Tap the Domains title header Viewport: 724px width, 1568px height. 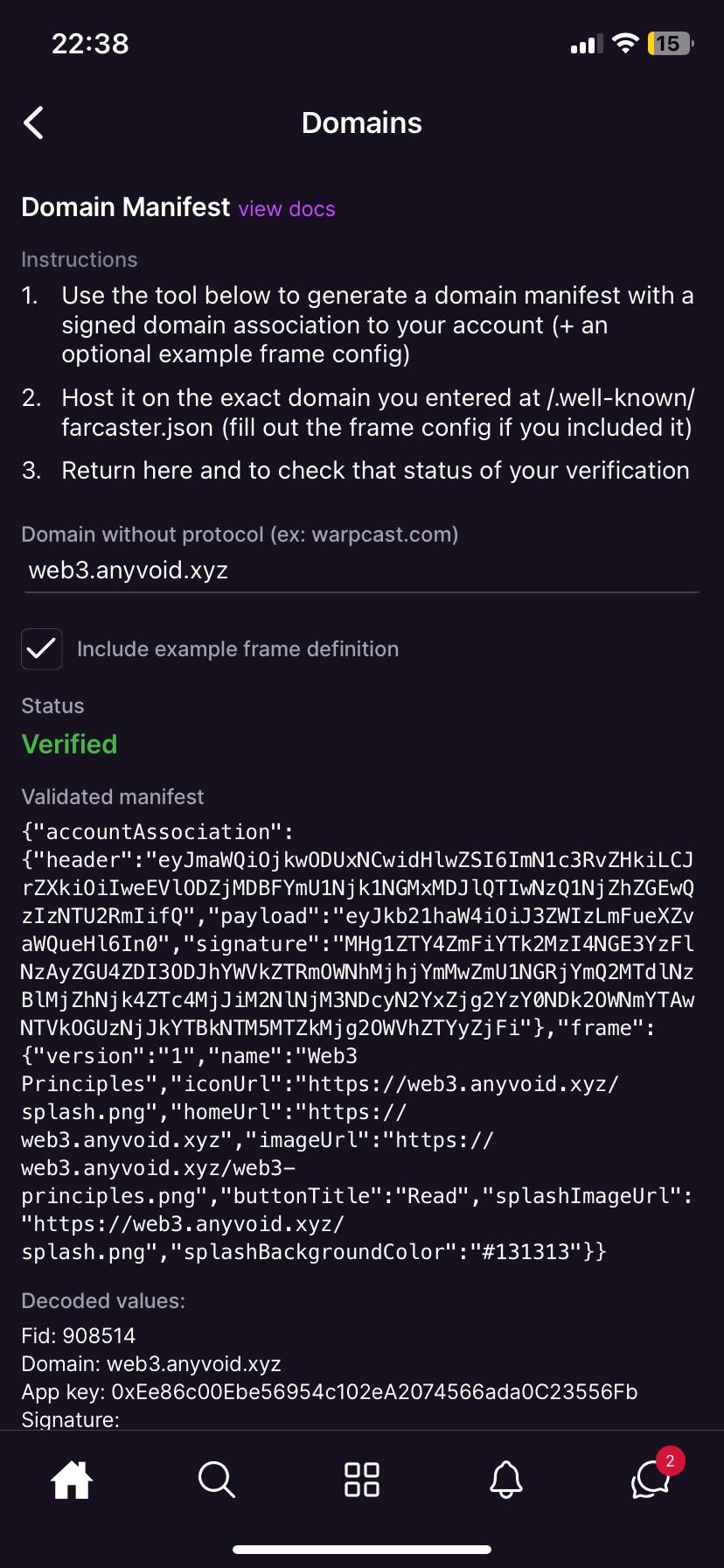click(361, 122)
